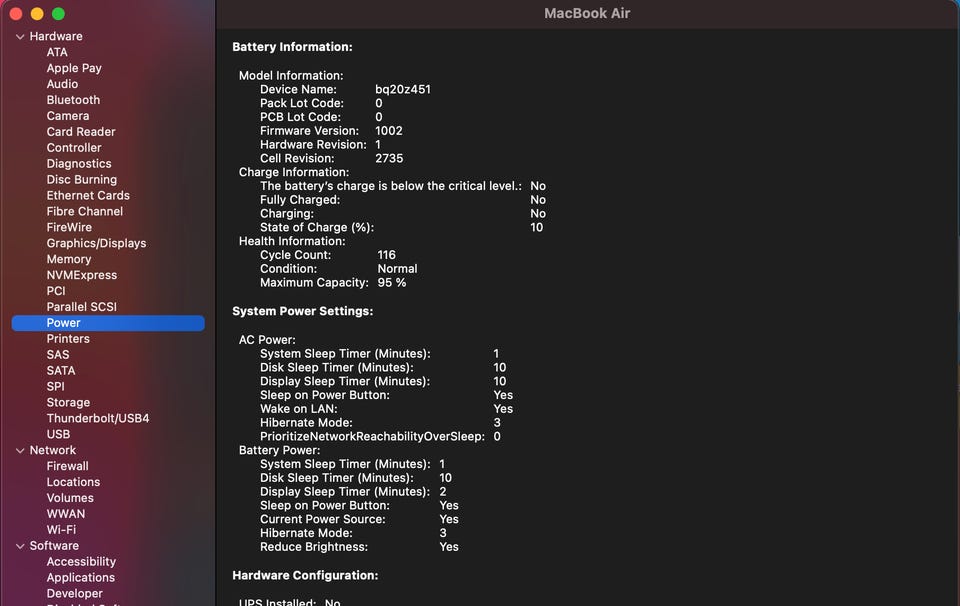Click the PrioritizeNetworkReachabilityOverSleep label

point(372,436)
